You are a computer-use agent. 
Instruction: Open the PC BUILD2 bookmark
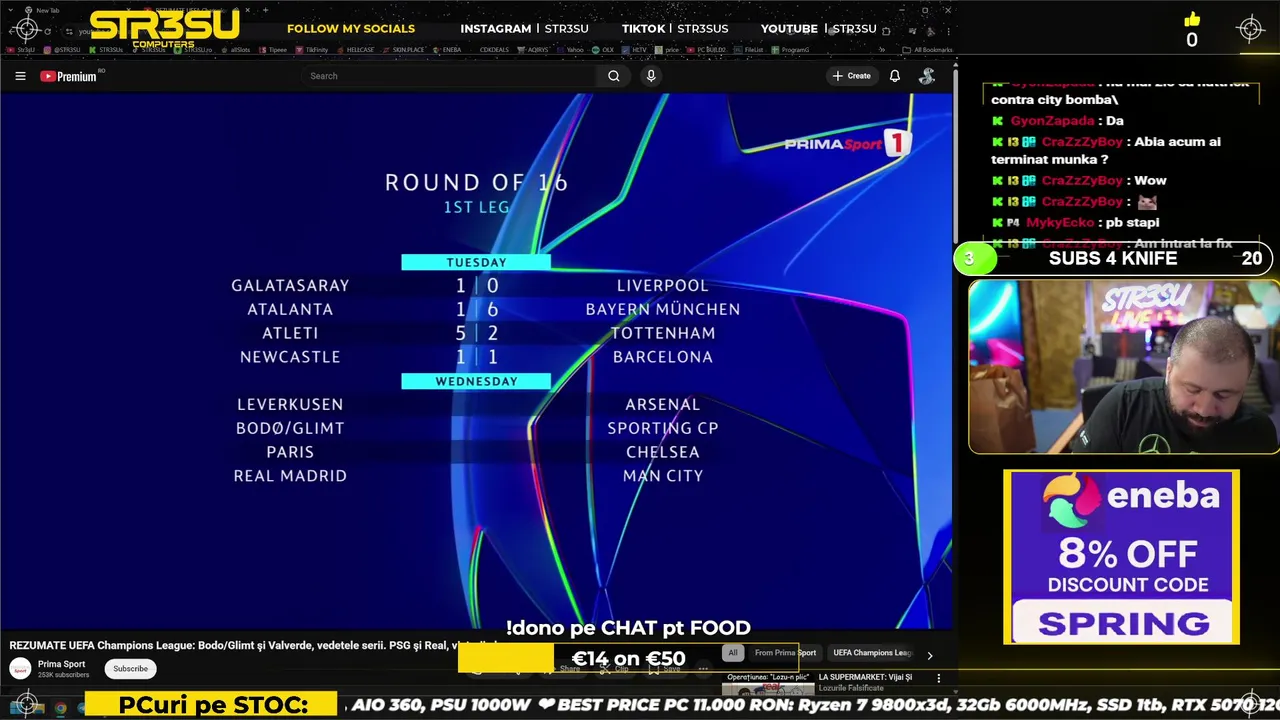pyautogui.click(x=707, y=49)
